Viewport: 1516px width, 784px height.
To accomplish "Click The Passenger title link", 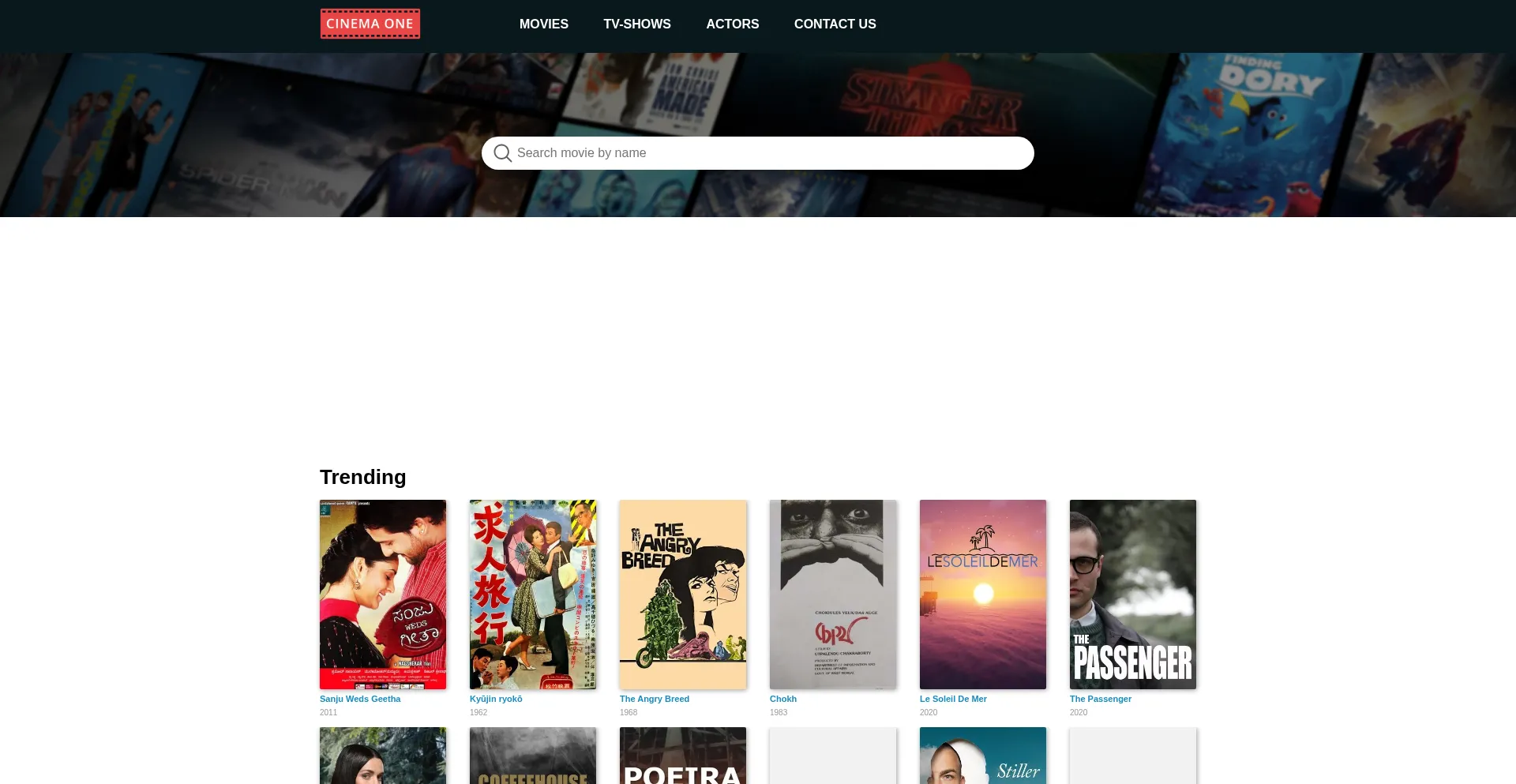I will (1100, 699).
